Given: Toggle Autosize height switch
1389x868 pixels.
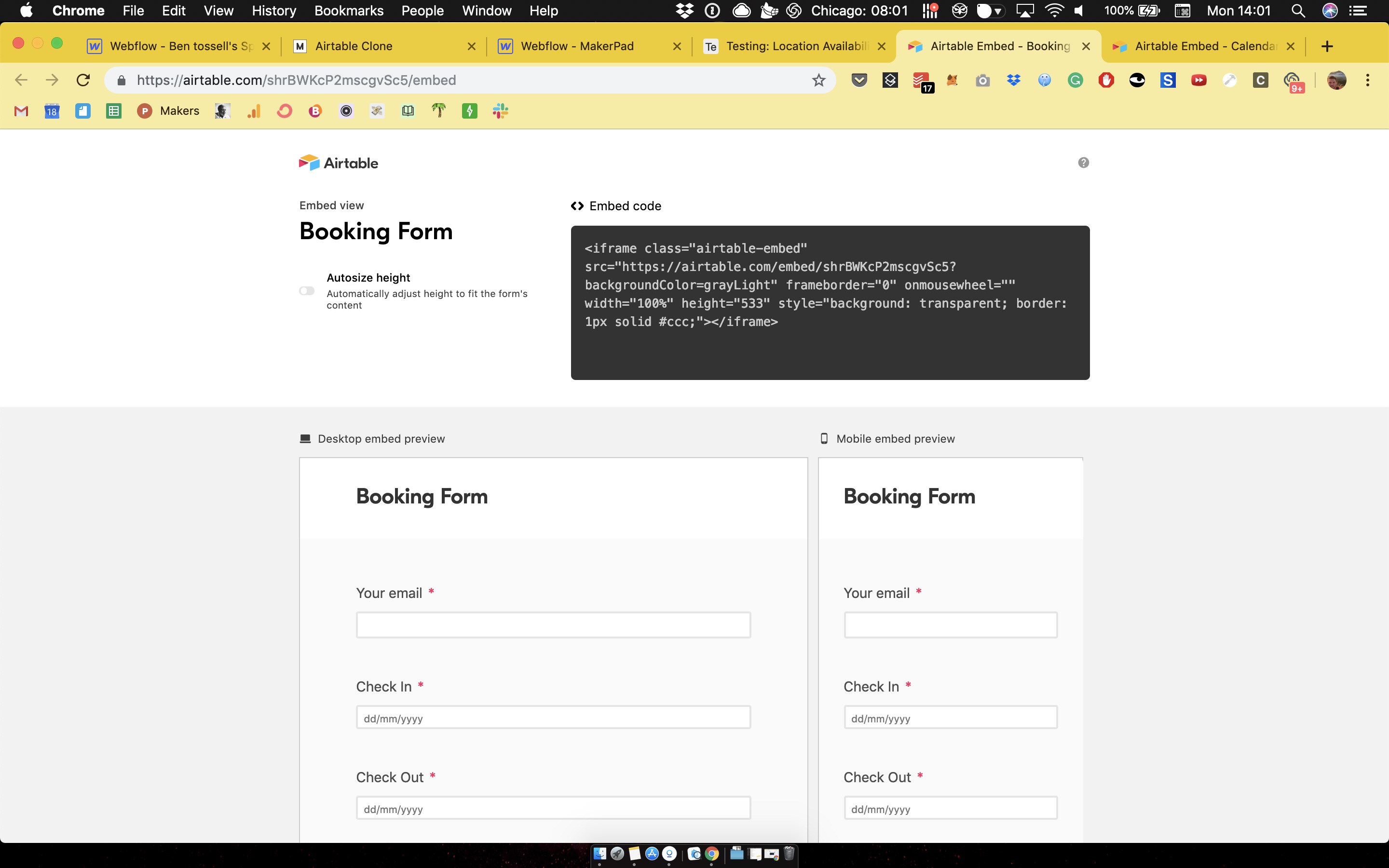Looking at the screenshot, I should pyautogui.click(x=307, y=291).
